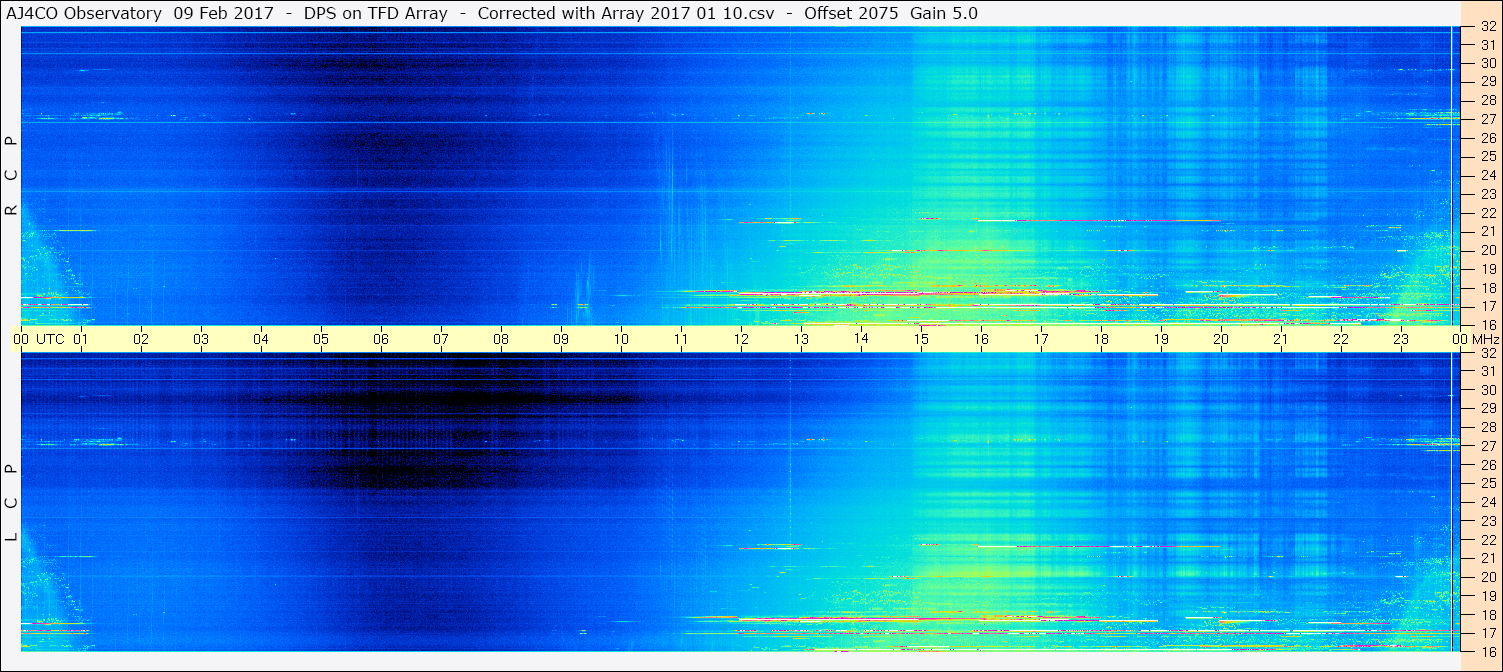Click the AJ4CO Observatory title text
This screenshot has width=1503, height=672.
[83, 13]
